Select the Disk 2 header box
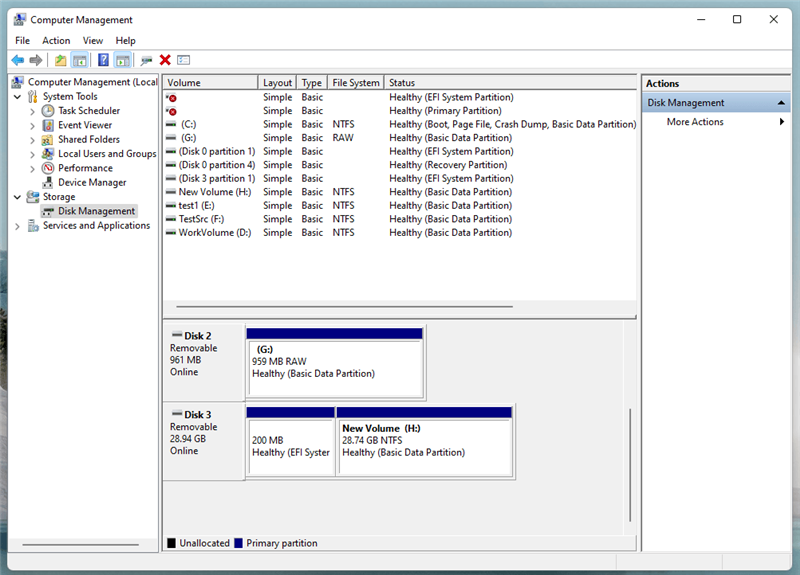This screenshot has height=575, width=800. coord(204,362)
